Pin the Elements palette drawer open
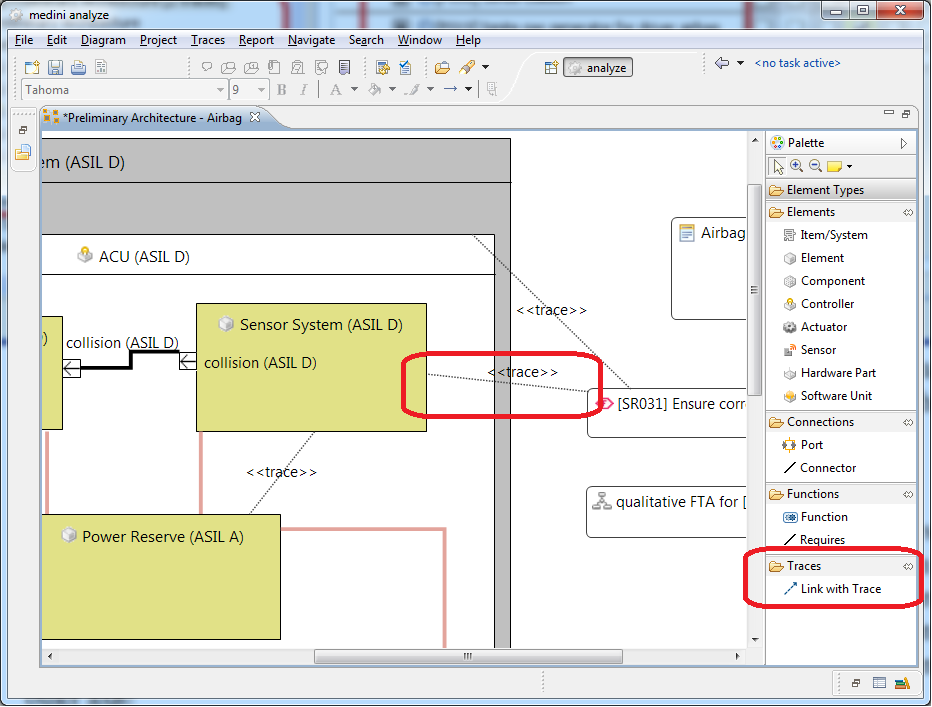Screen dimensions: 932x707 [x=908, y=212]
